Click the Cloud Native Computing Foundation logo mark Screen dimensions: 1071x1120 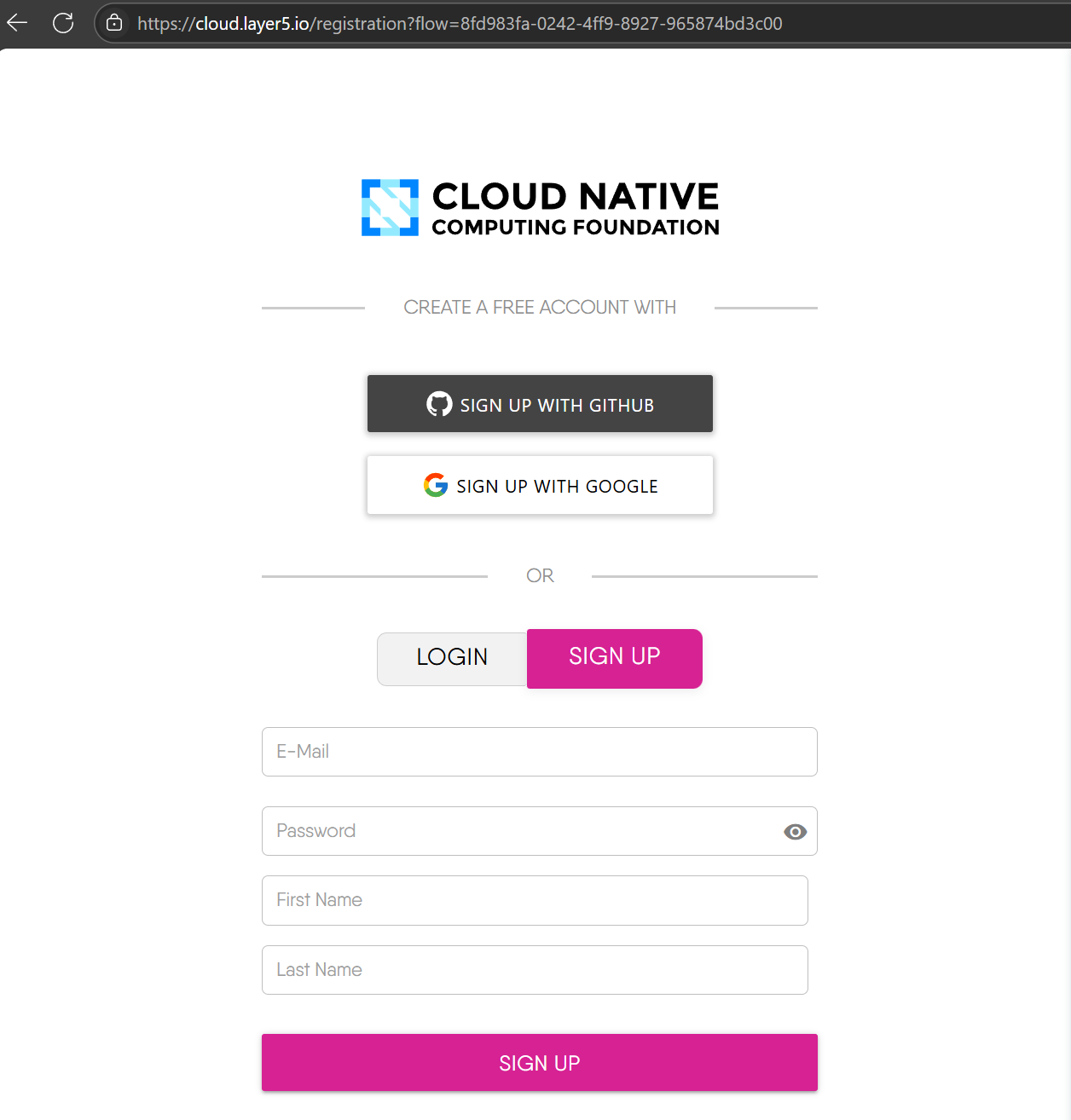coord(390,207)
